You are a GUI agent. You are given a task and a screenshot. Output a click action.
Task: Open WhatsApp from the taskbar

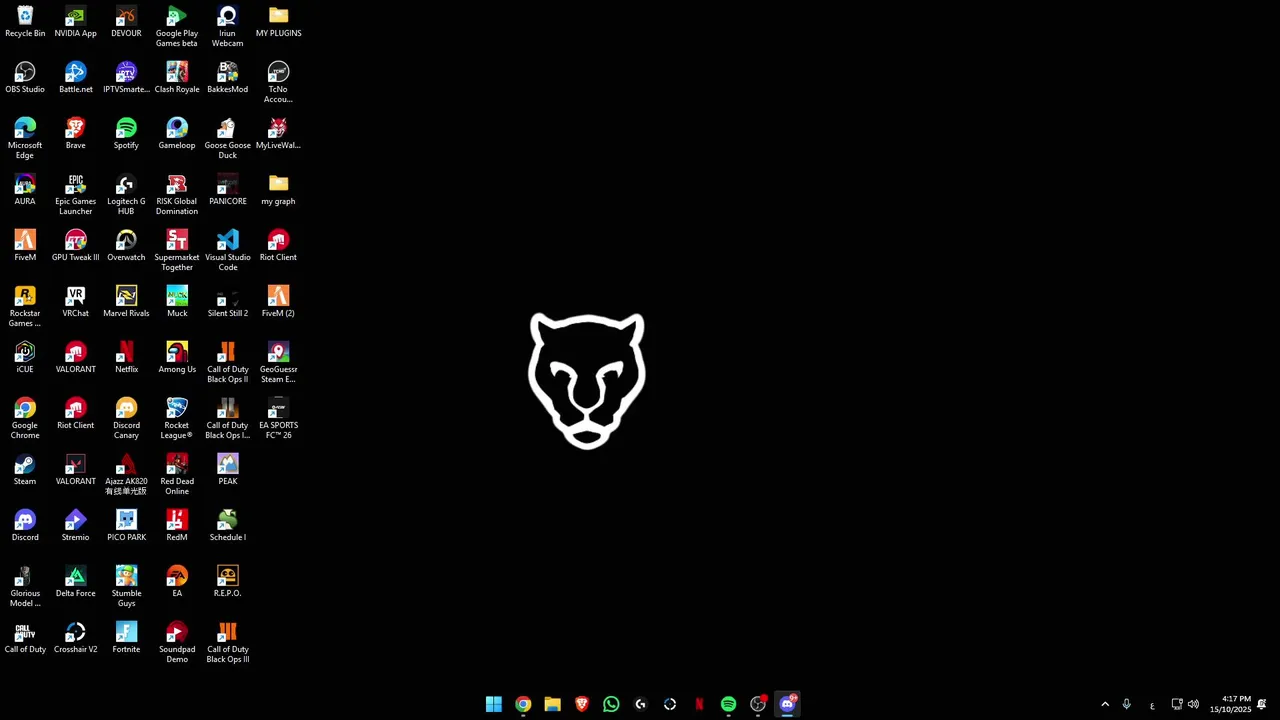[611, 704]
